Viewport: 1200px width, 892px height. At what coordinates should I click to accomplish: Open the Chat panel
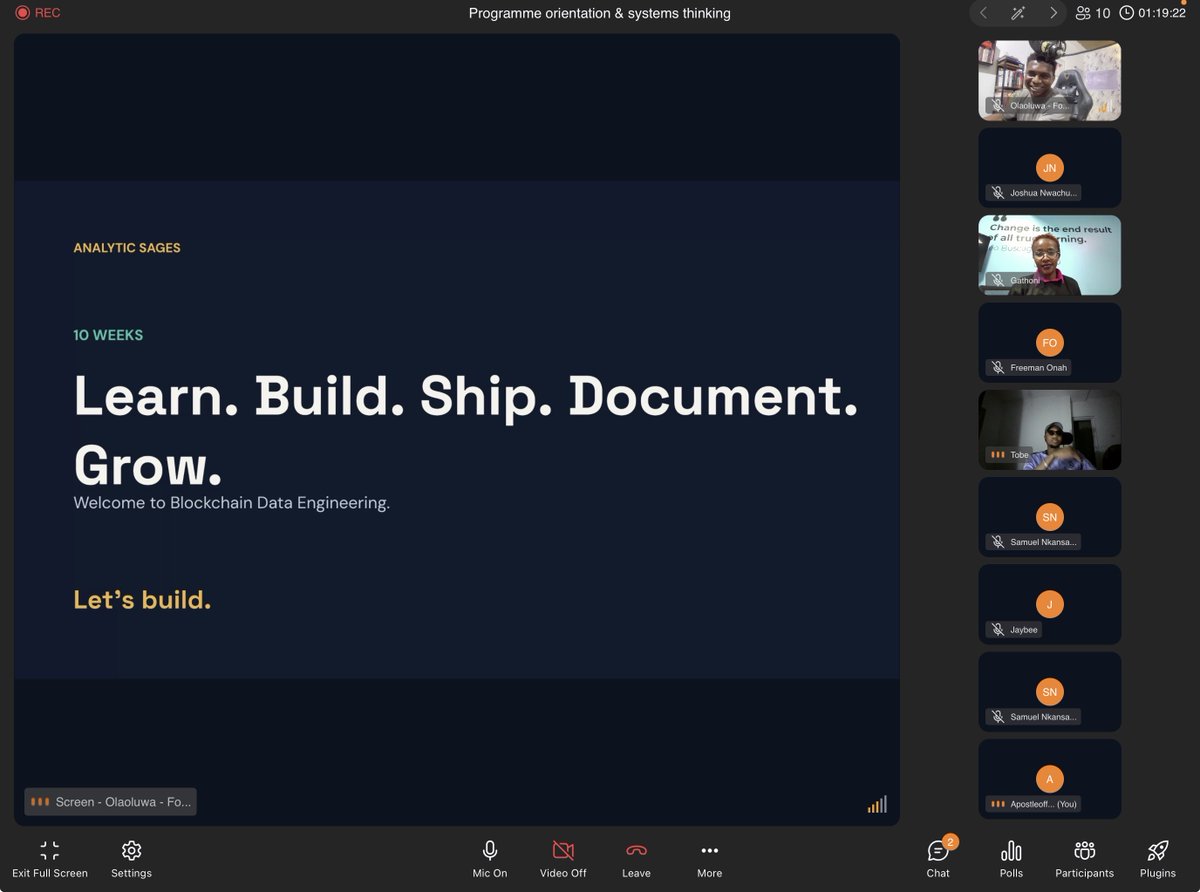(x=938, y=859)
